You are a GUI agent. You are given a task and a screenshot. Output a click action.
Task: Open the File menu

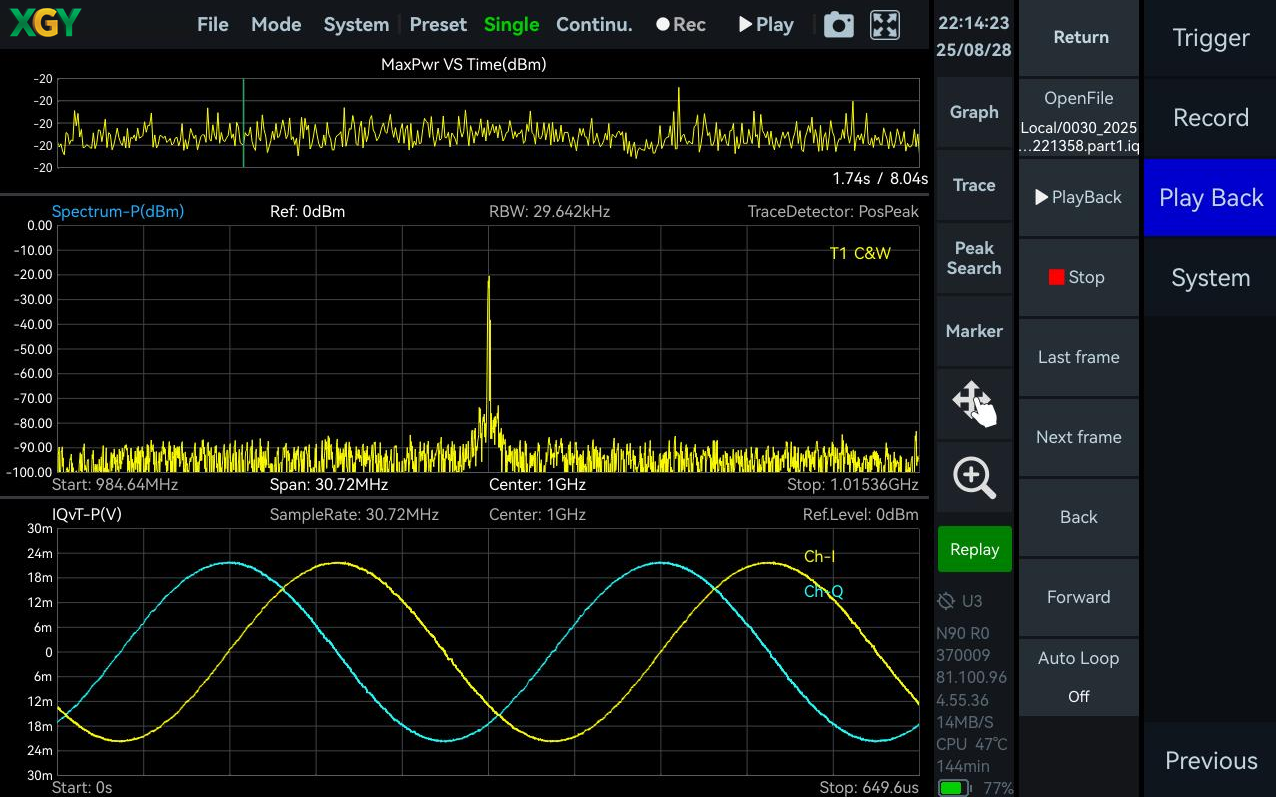213,25
